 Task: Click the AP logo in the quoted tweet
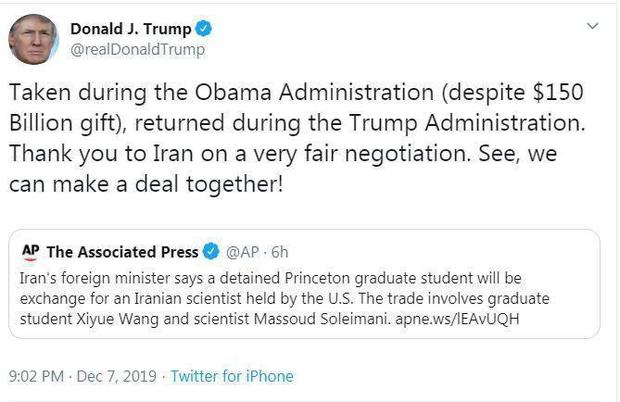pos(30,251)
